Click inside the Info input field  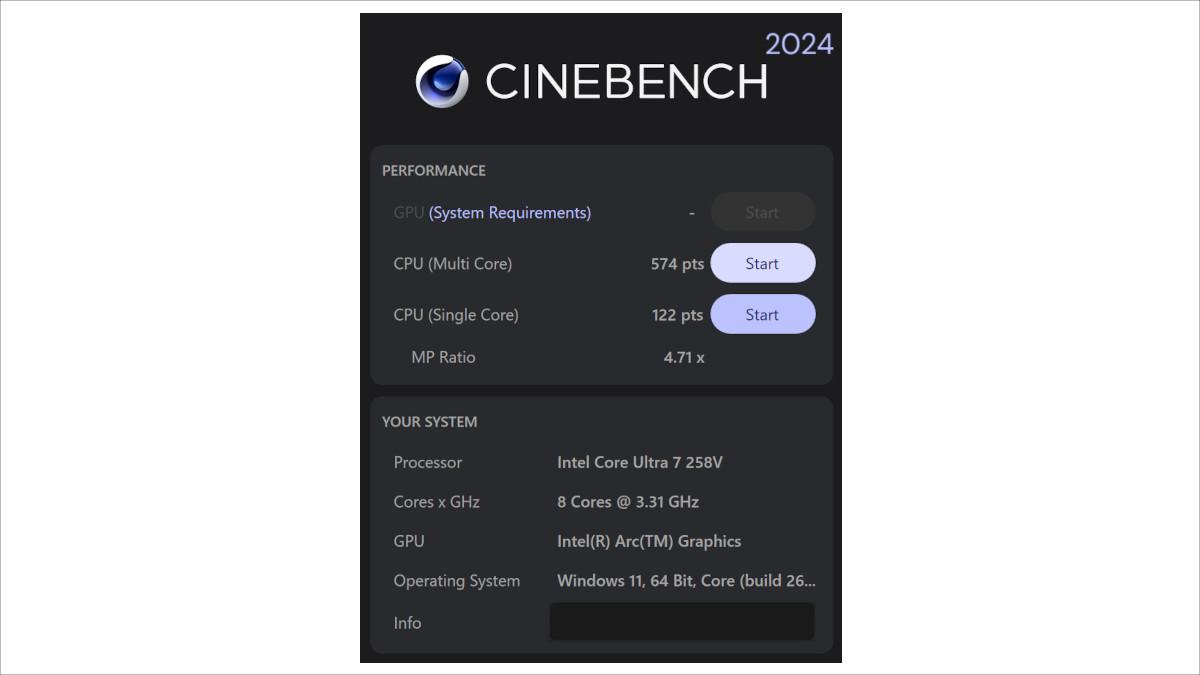click(x=681, y=621)
